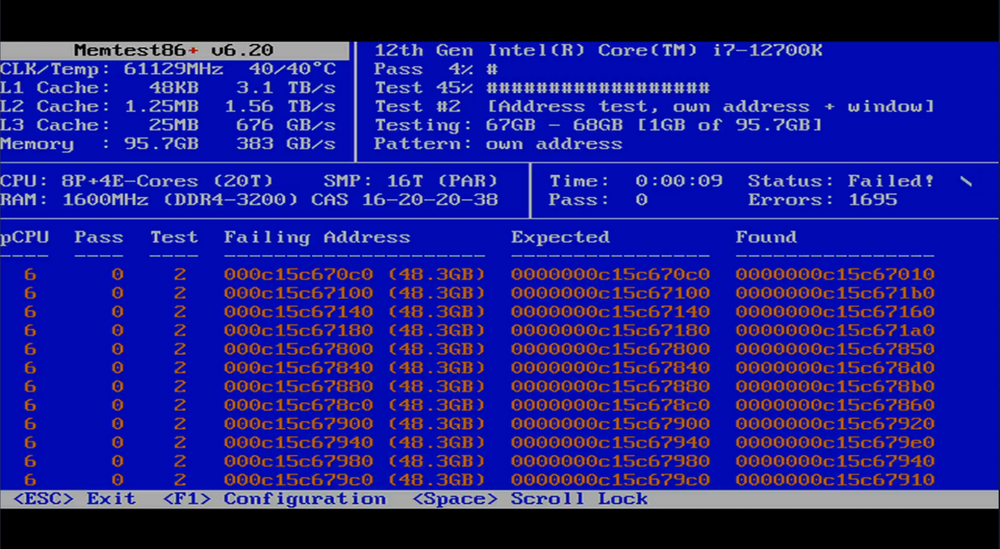Image resolution: width=1000 pixels, height=549 pixels.
Task: Click the Intel Core i7-12700K CPU name
Action: point(598,50)
